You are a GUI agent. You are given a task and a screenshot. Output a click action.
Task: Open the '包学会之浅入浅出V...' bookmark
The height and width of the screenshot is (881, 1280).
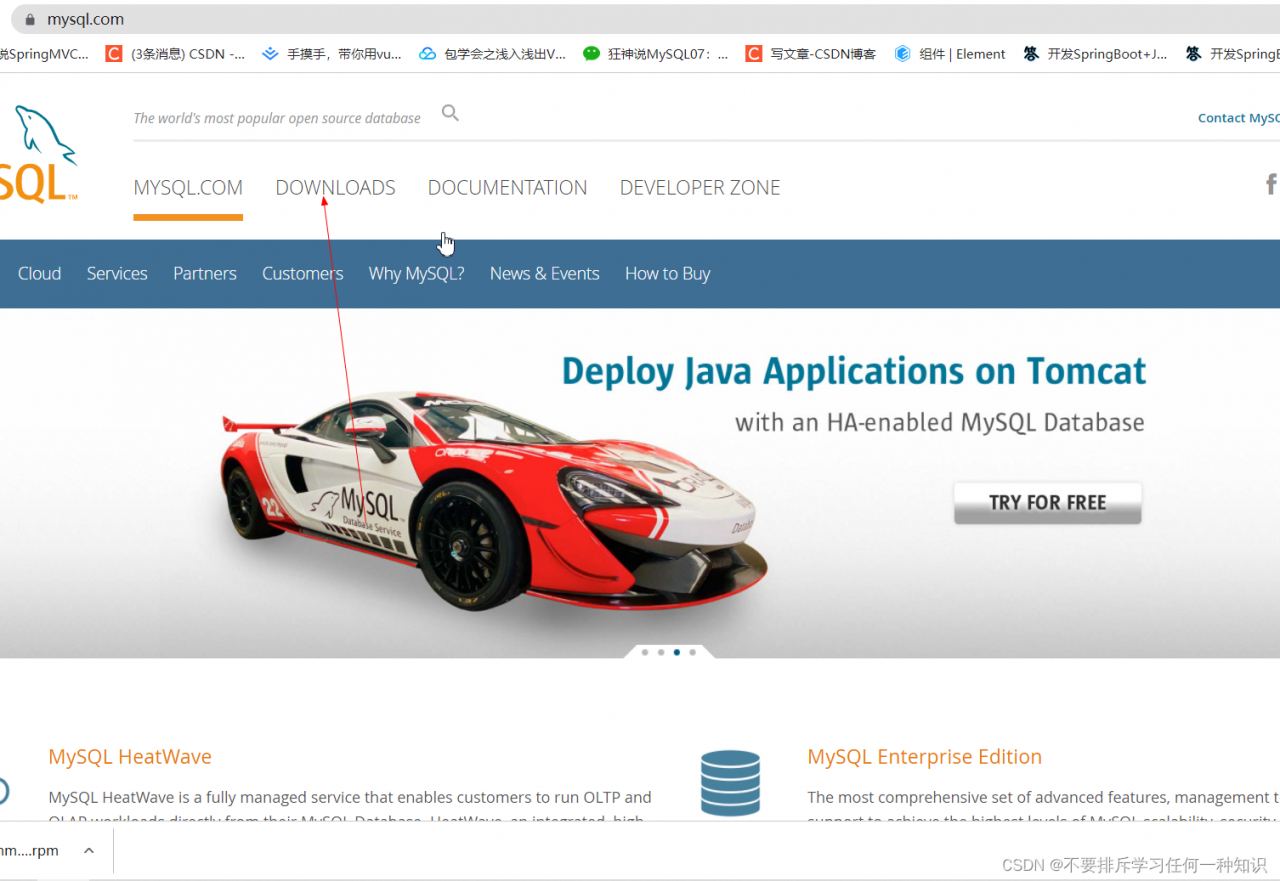(493, 54)
